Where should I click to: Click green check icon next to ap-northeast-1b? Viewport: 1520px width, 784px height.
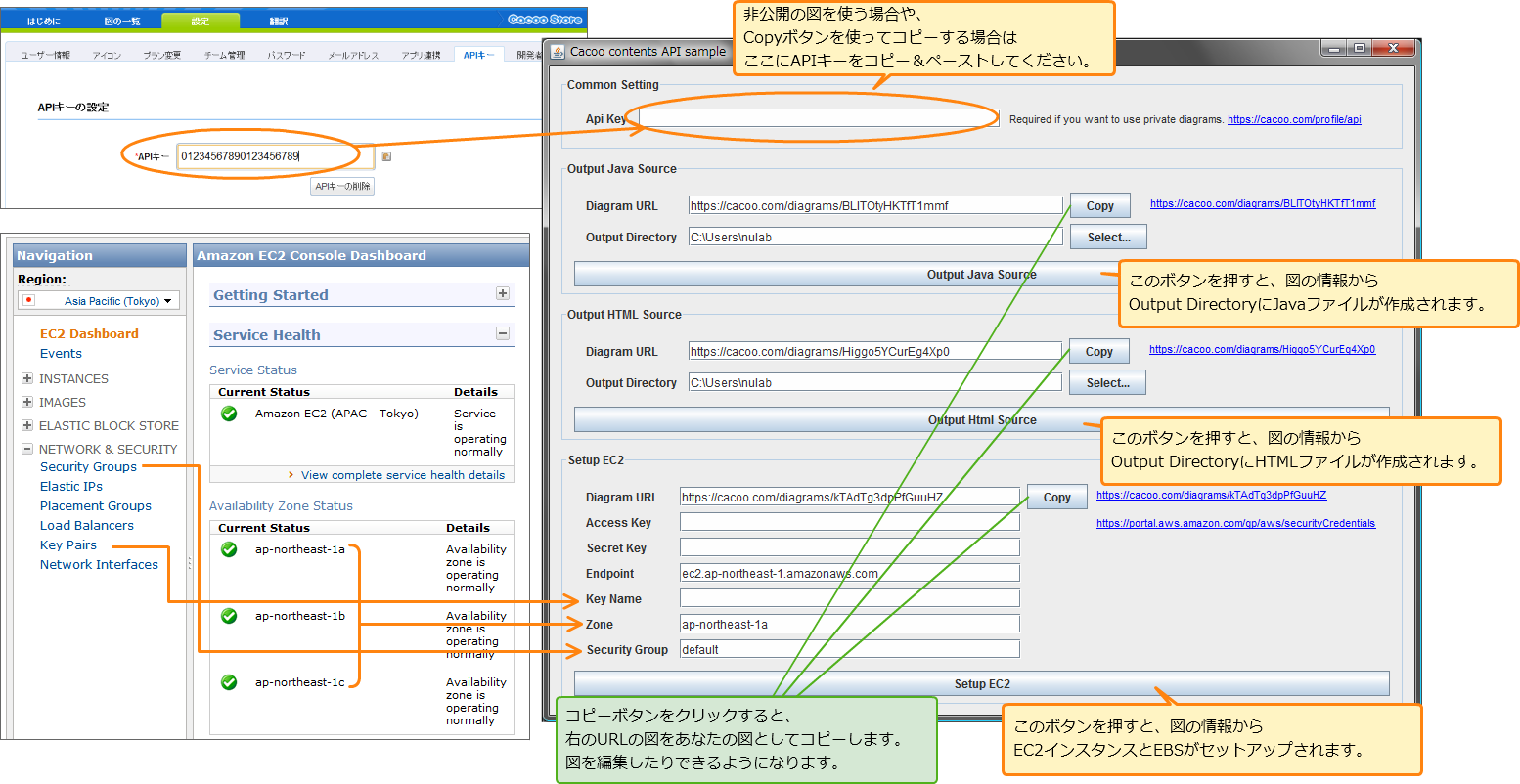(229, 616)
